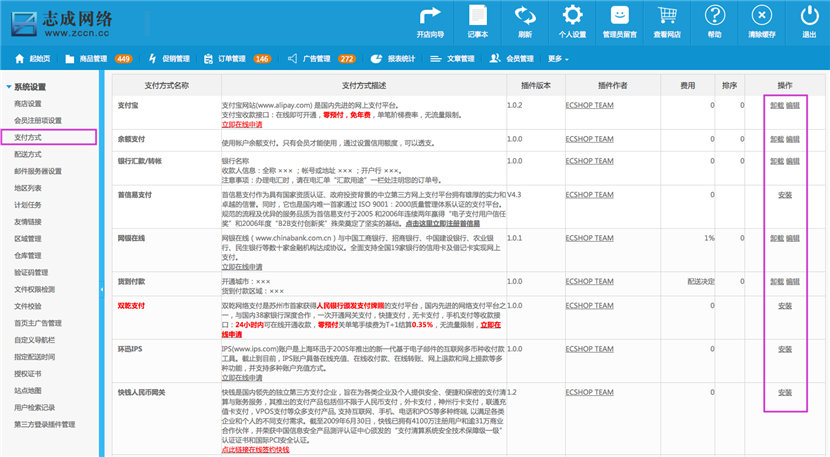830x457 pixels.
Task: Open 管理员留言 admin messages icon
Action: click(619, 22)
